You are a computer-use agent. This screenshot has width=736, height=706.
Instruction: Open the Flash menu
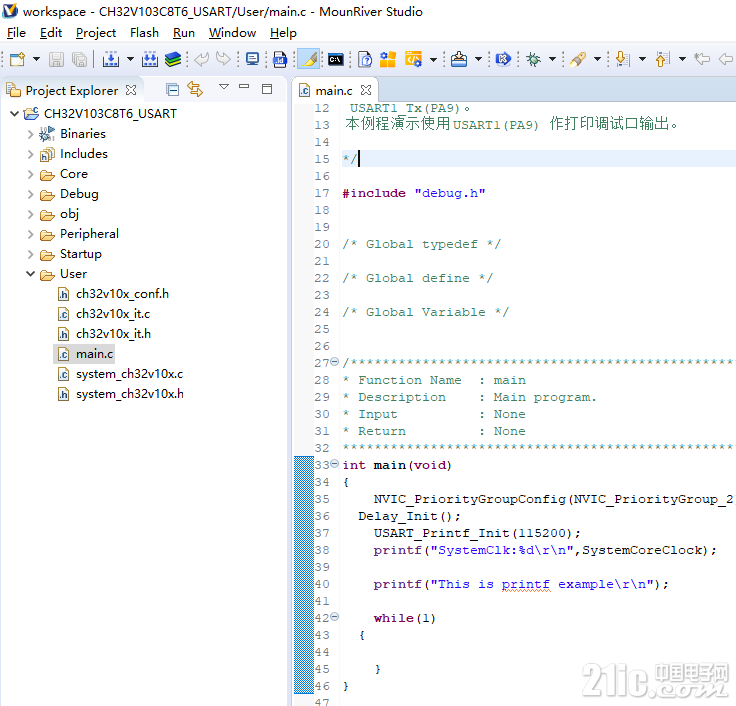point(144,33)
